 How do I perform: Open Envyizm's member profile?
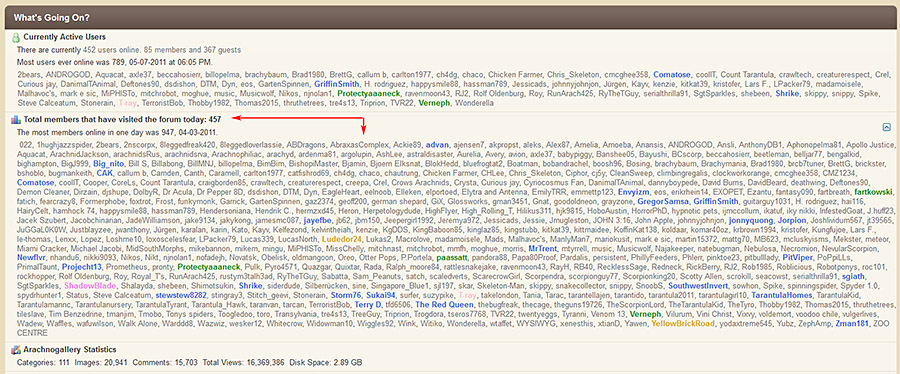point(635,192)
